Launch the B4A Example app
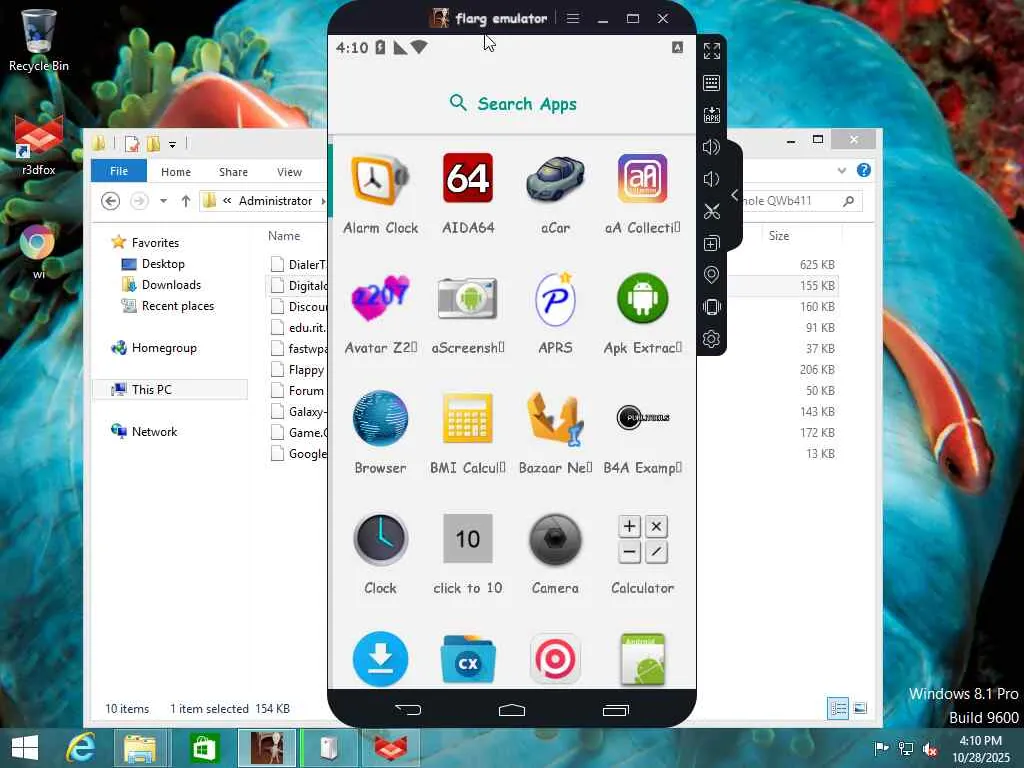The image size is (1024, 768). tap(643, 418)
